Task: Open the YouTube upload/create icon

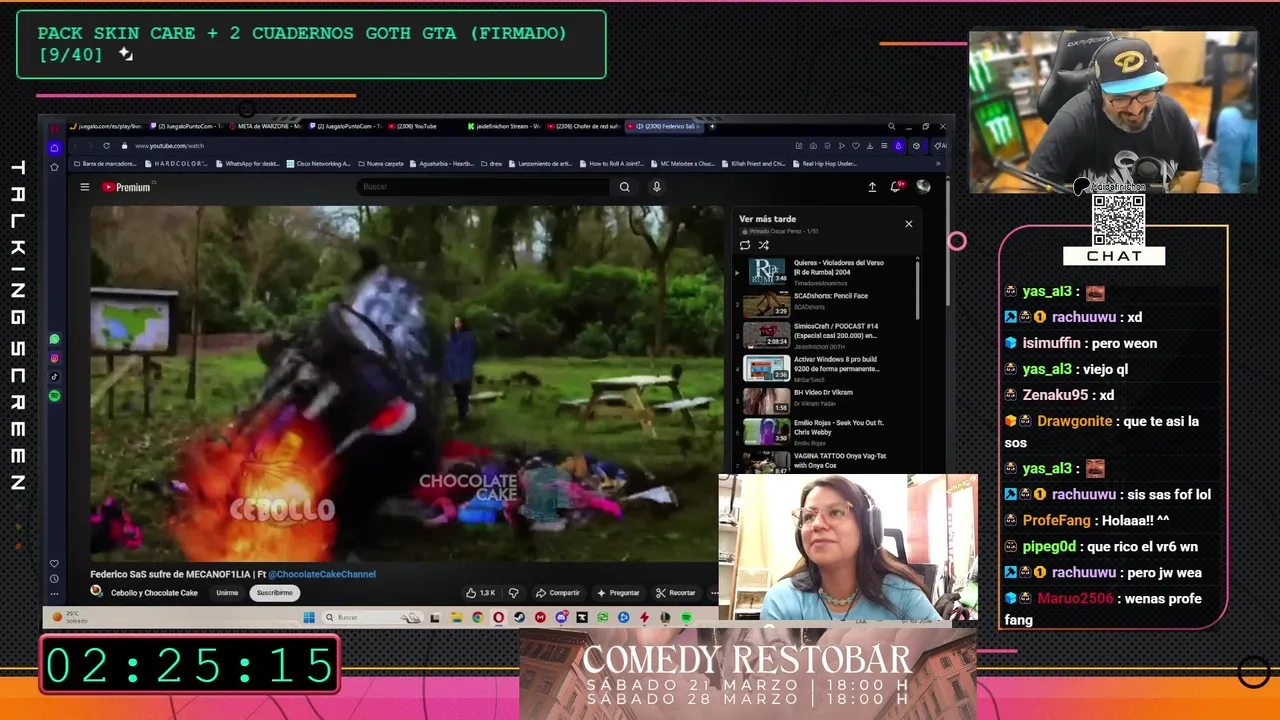Action: pos(872,187)
